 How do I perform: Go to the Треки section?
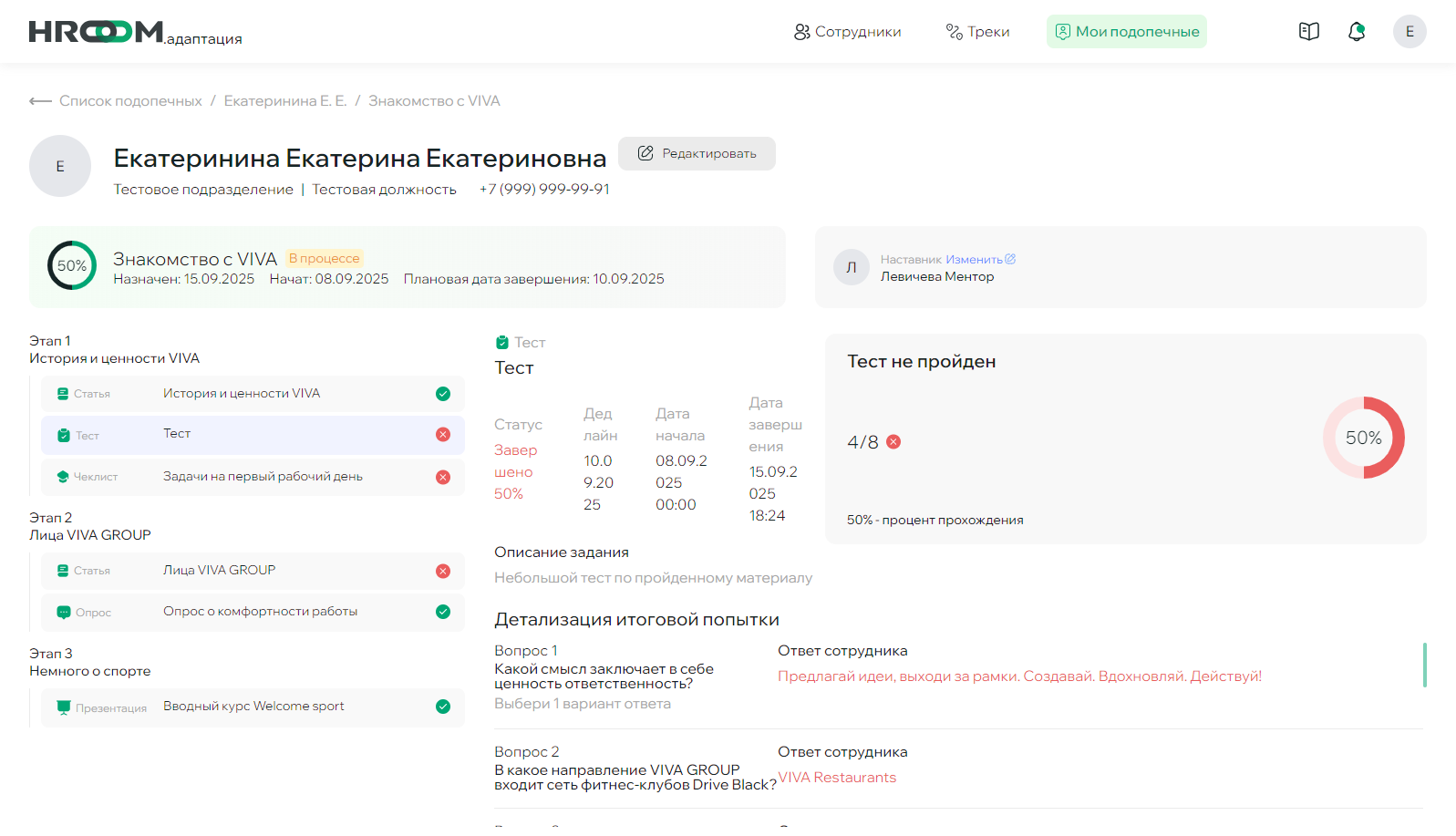pos(977,32)
